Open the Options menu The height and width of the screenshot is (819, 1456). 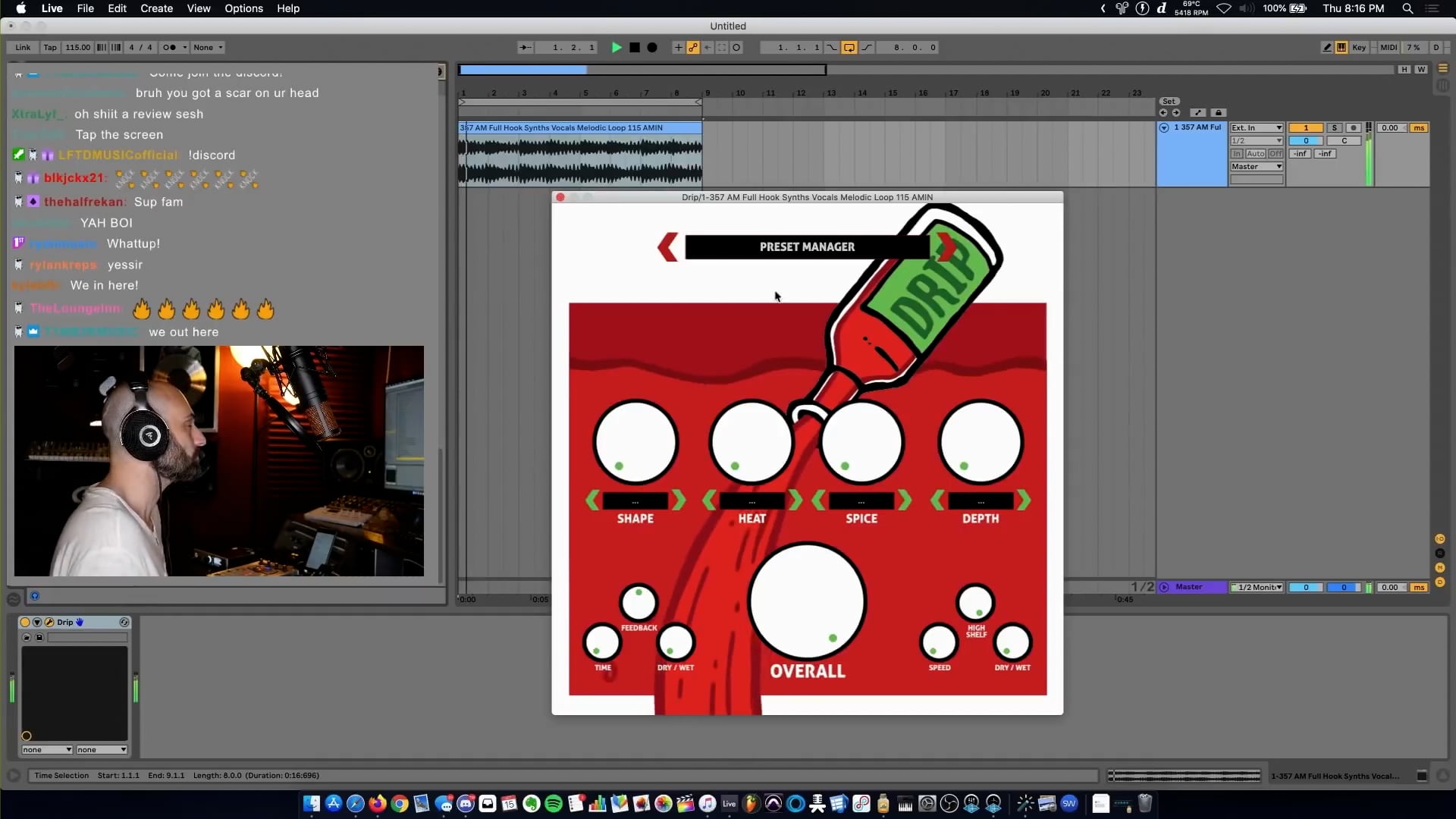243,8
